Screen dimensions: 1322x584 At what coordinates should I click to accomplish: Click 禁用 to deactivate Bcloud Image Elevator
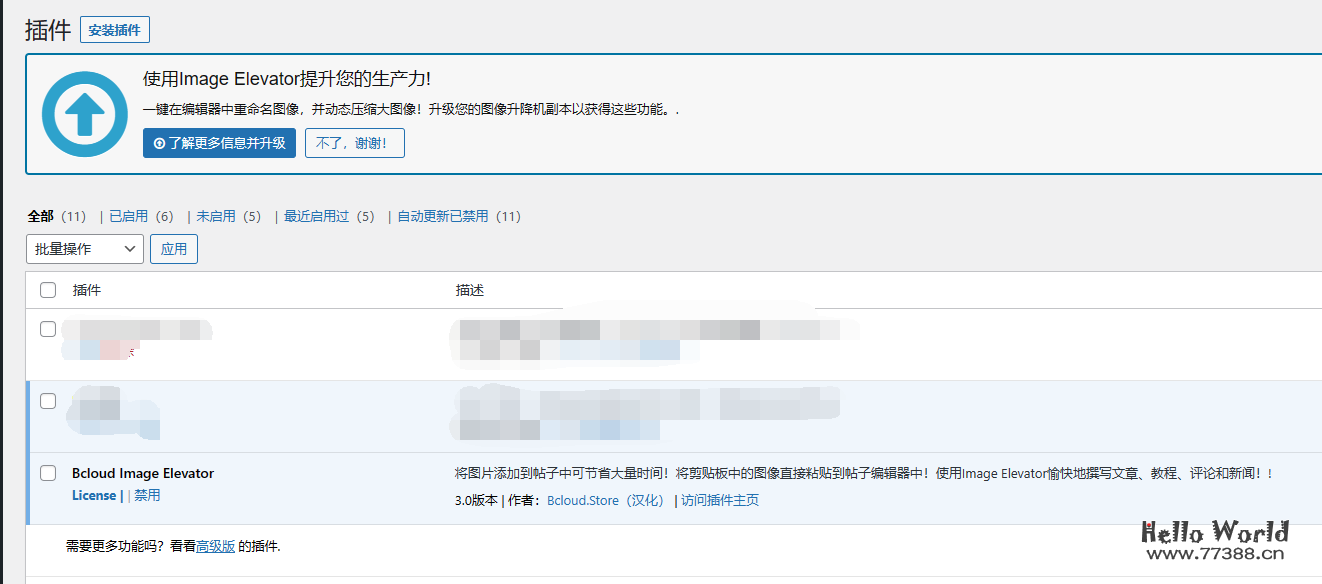tap(146, 495)
